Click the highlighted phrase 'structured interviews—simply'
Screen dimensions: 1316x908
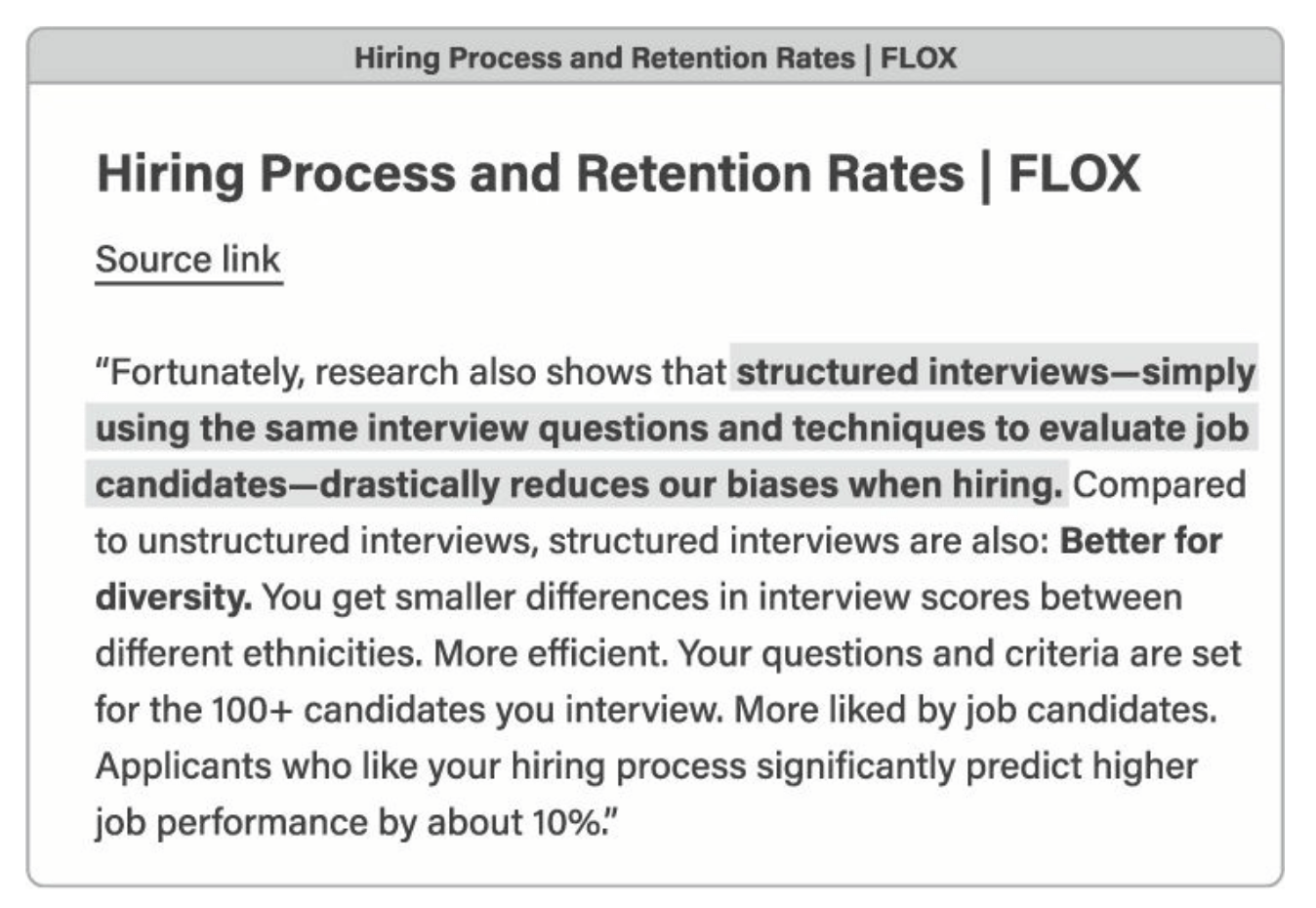click(x=995, y=372)
